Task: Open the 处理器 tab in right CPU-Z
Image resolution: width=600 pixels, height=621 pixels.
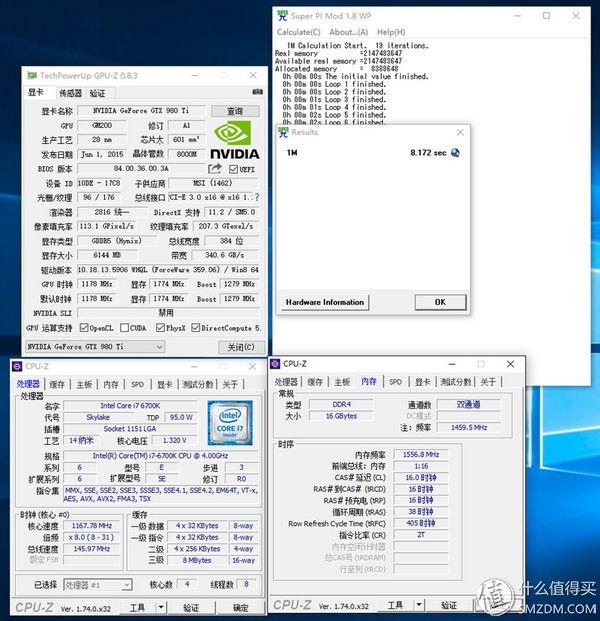Action: pyautogui.click(x=286, y=382)
